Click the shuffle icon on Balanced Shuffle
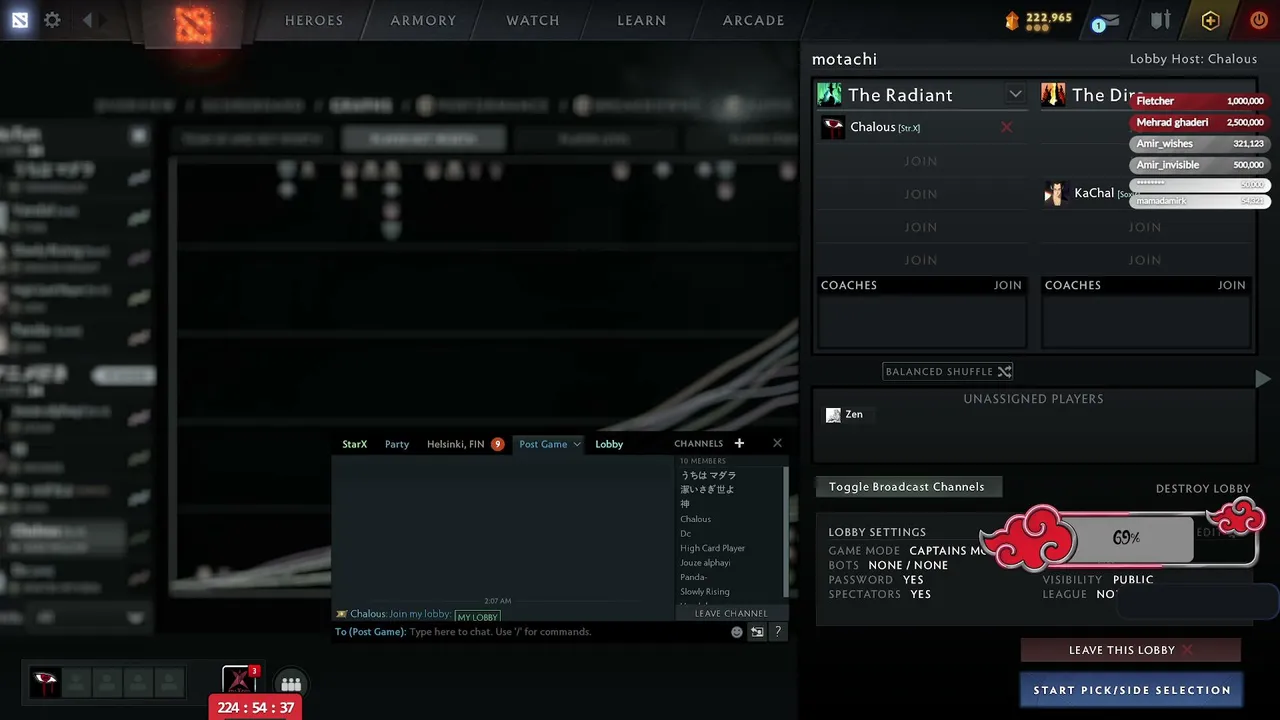 point(1004,371)
